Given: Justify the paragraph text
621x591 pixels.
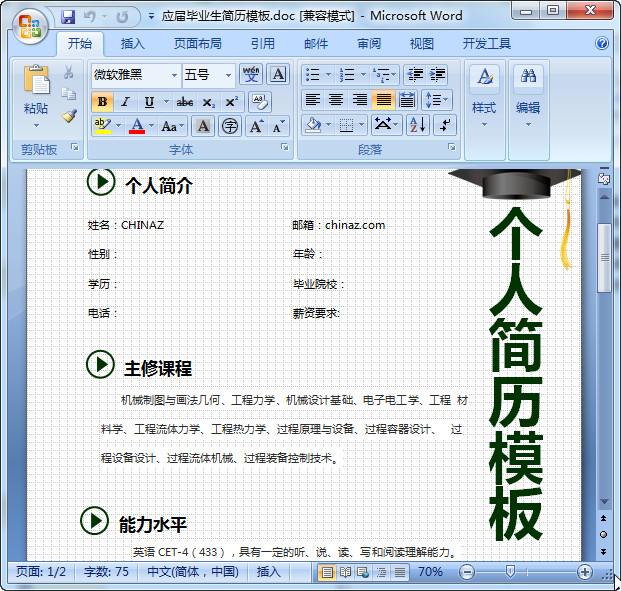Looking at the screenshot, I should tap(383, 100).
